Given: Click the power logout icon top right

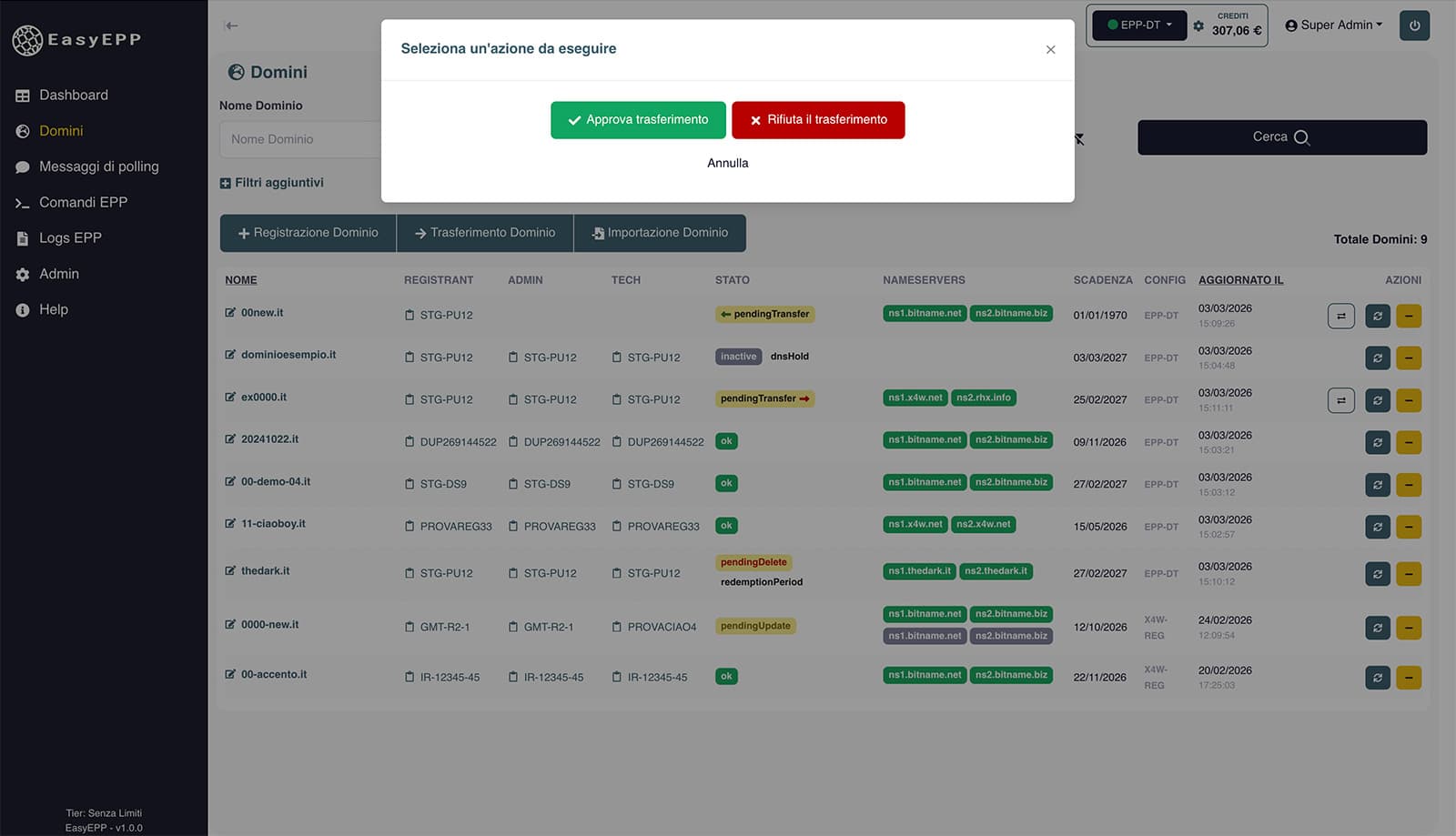Looking at the screenshot, I should tap(1414, 25).
